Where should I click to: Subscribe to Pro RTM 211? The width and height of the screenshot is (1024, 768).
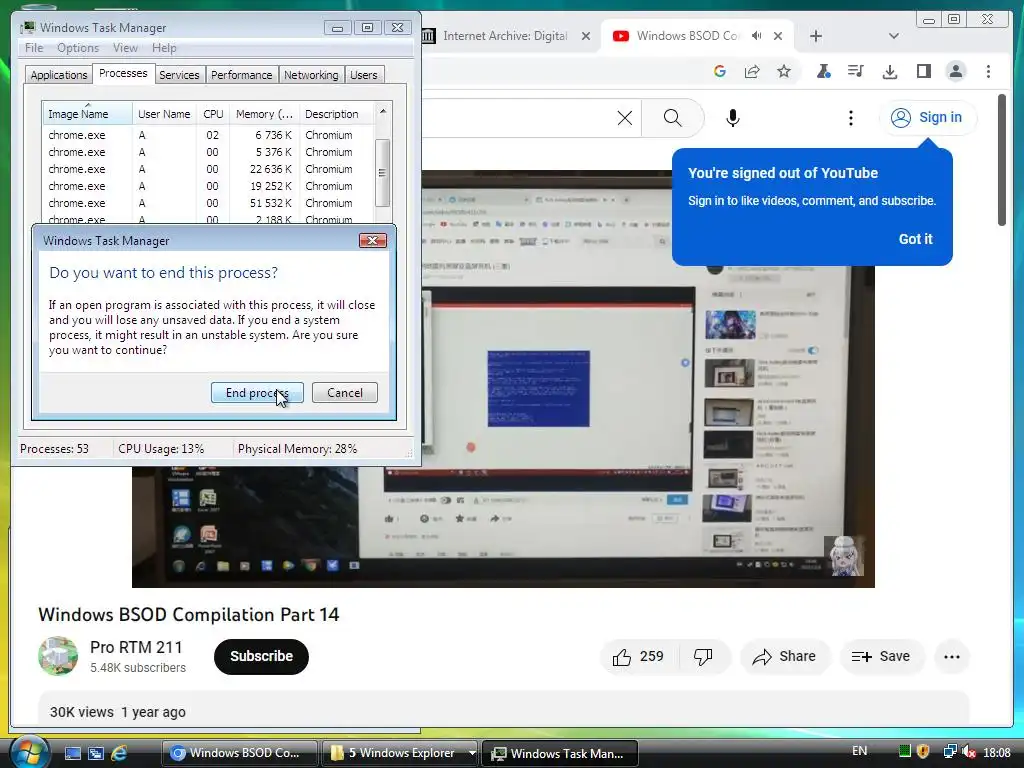[x=261, y=656]
